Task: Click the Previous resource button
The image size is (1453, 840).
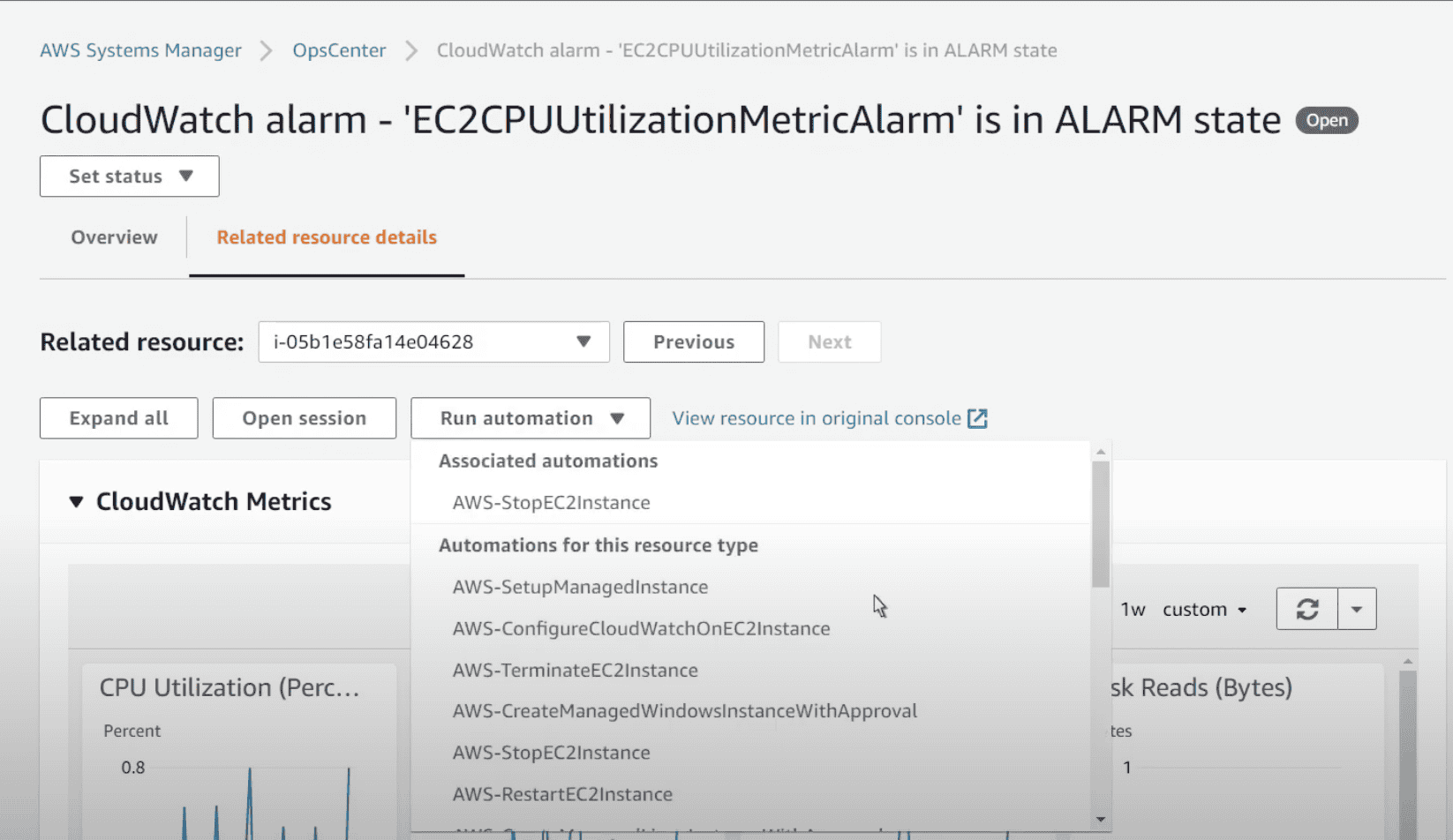Action: [x=694, y=342]
